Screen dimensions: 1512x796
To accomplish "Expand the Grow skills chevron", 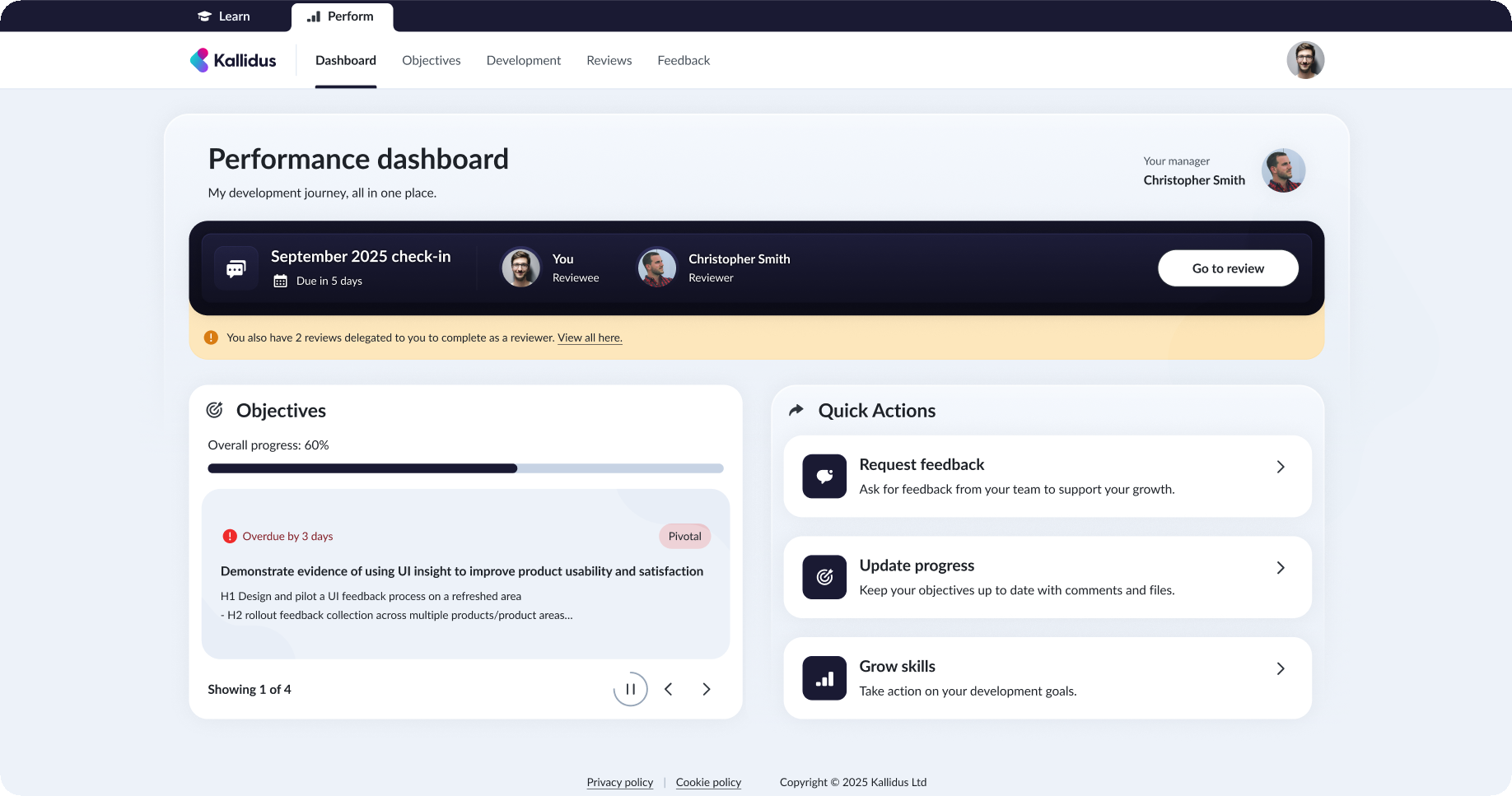I will [1280, 668].
